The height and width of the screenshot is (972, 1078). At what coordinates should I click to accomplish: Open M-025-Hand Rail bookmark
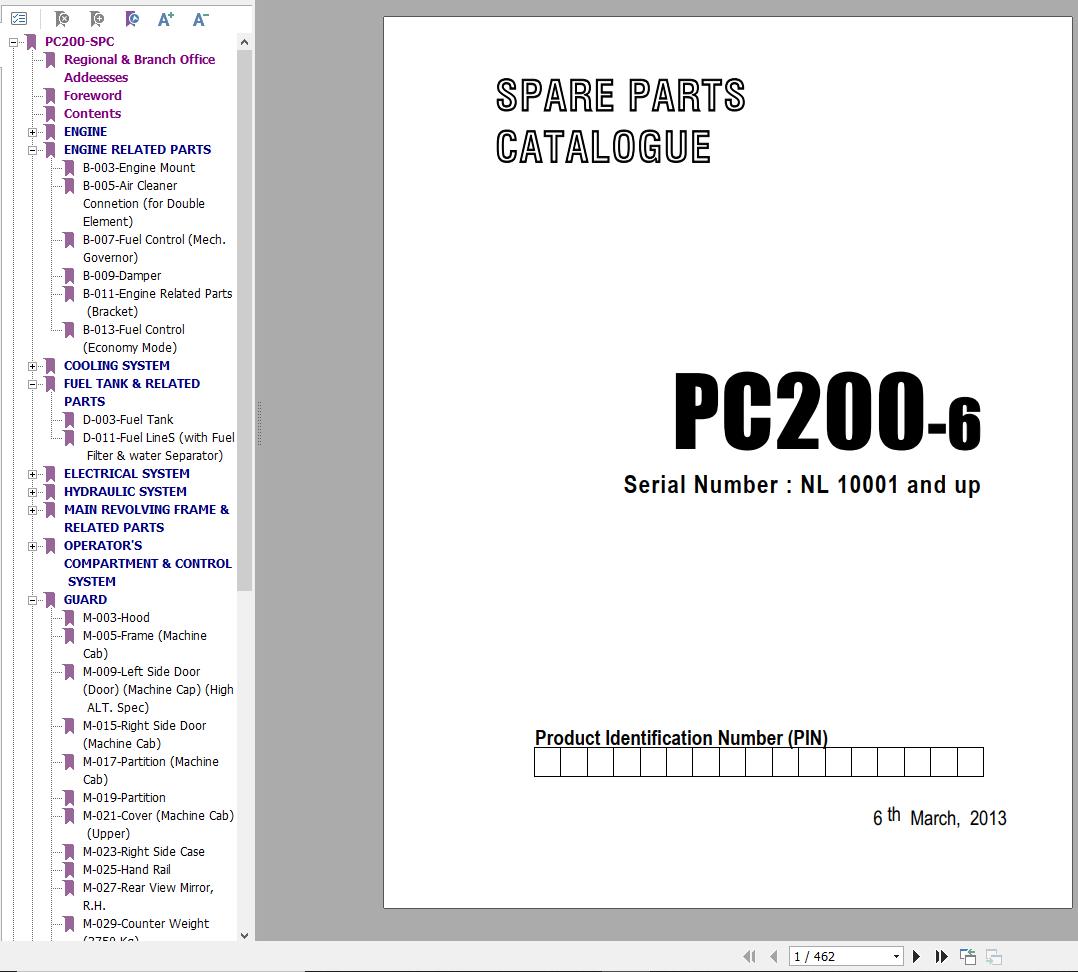[126, 870]
